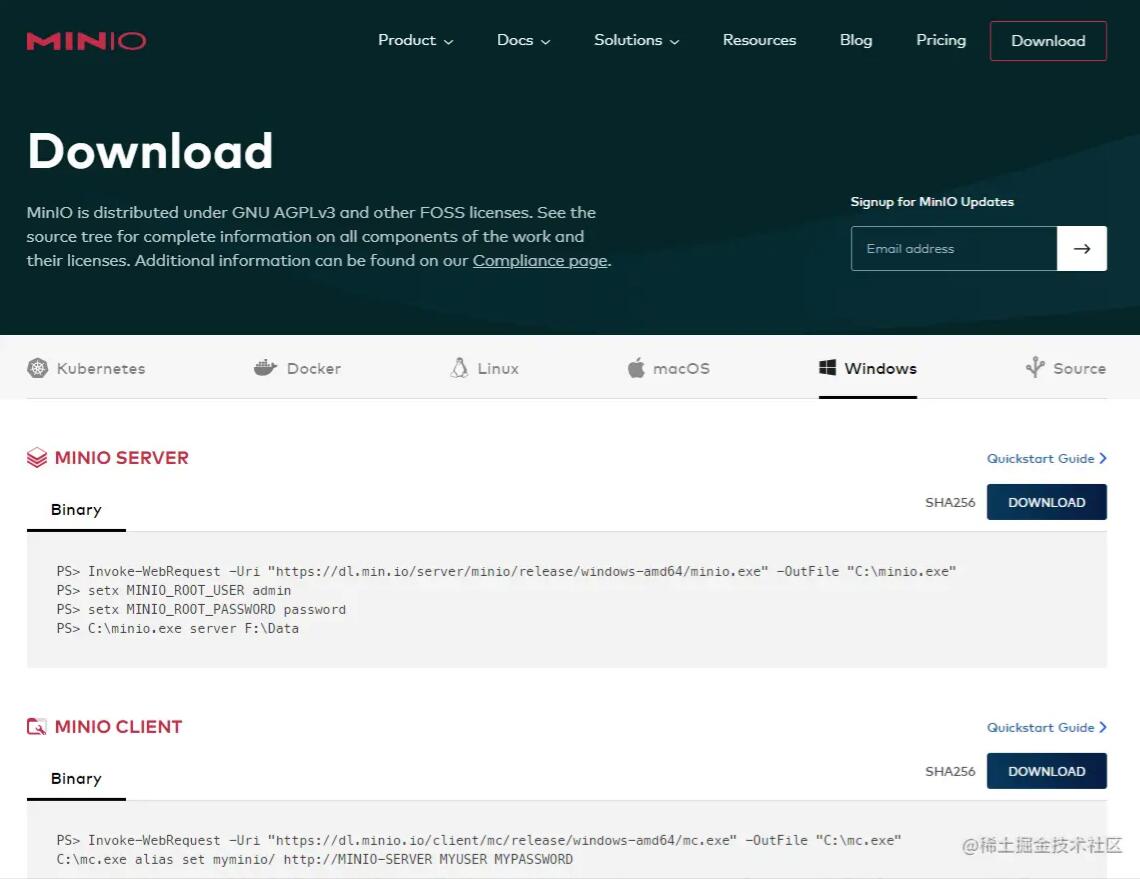Screen dimensions: 1140x879
Task: Open the Compliance page link
Action: [540, 260]
